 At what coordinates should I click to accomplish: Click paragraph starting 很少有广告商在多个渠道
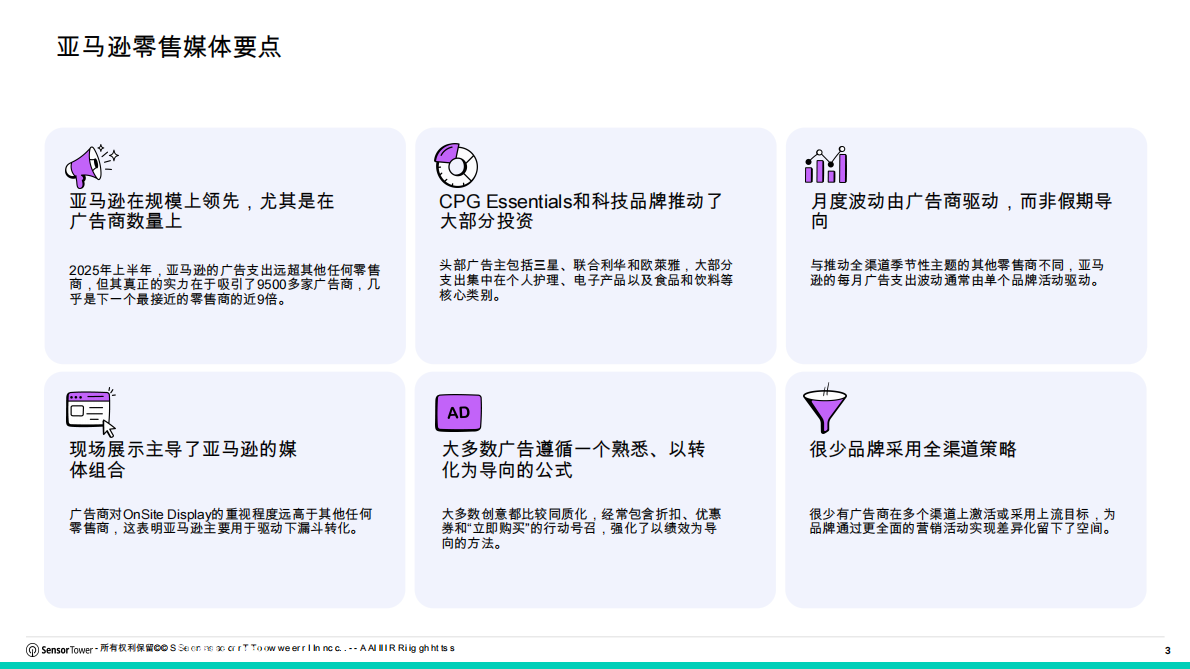coord(962,521)
